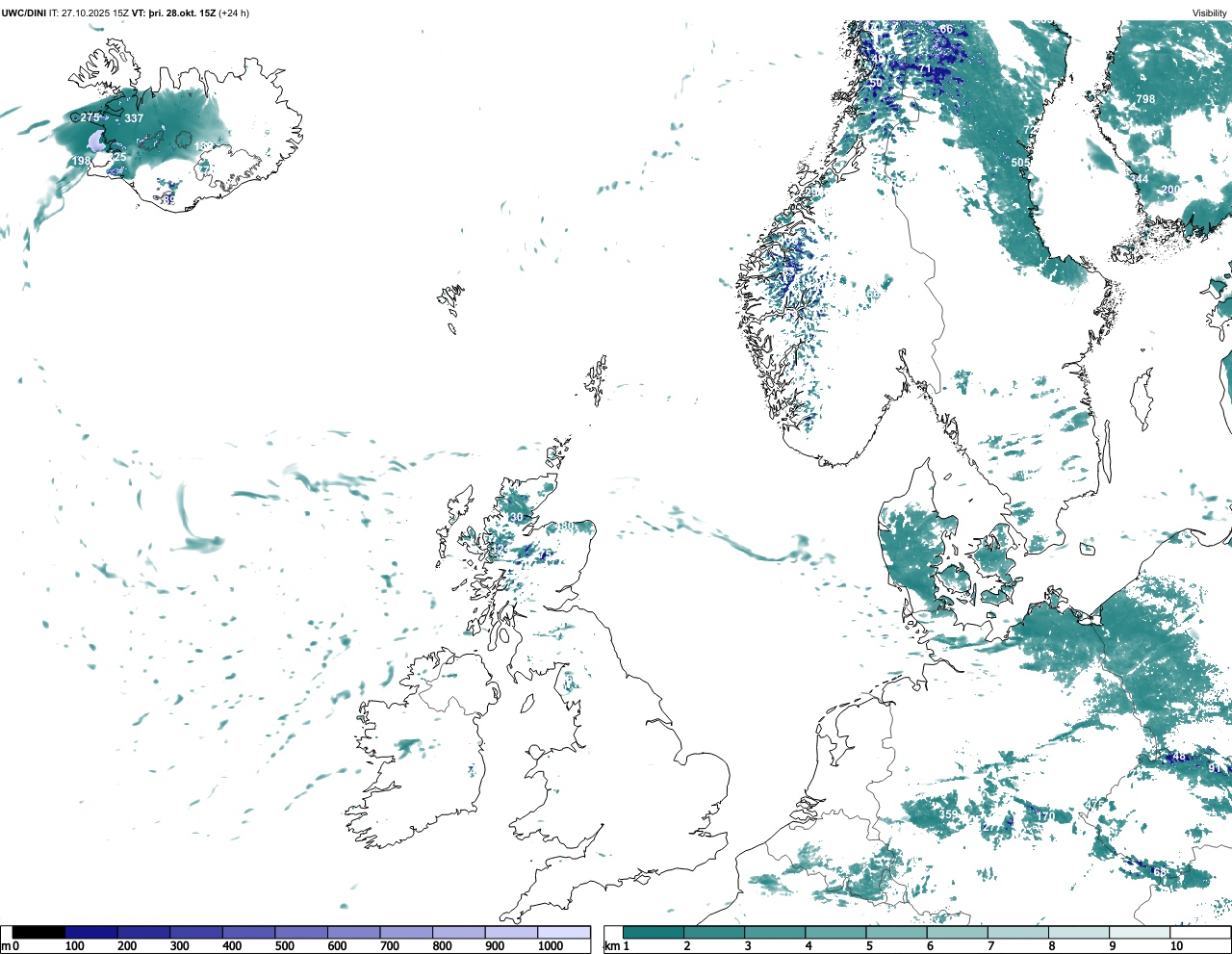The image size is (1232, 954).
Task: Click the '198' value in southwest Iceland
Action: coord(82,161)
